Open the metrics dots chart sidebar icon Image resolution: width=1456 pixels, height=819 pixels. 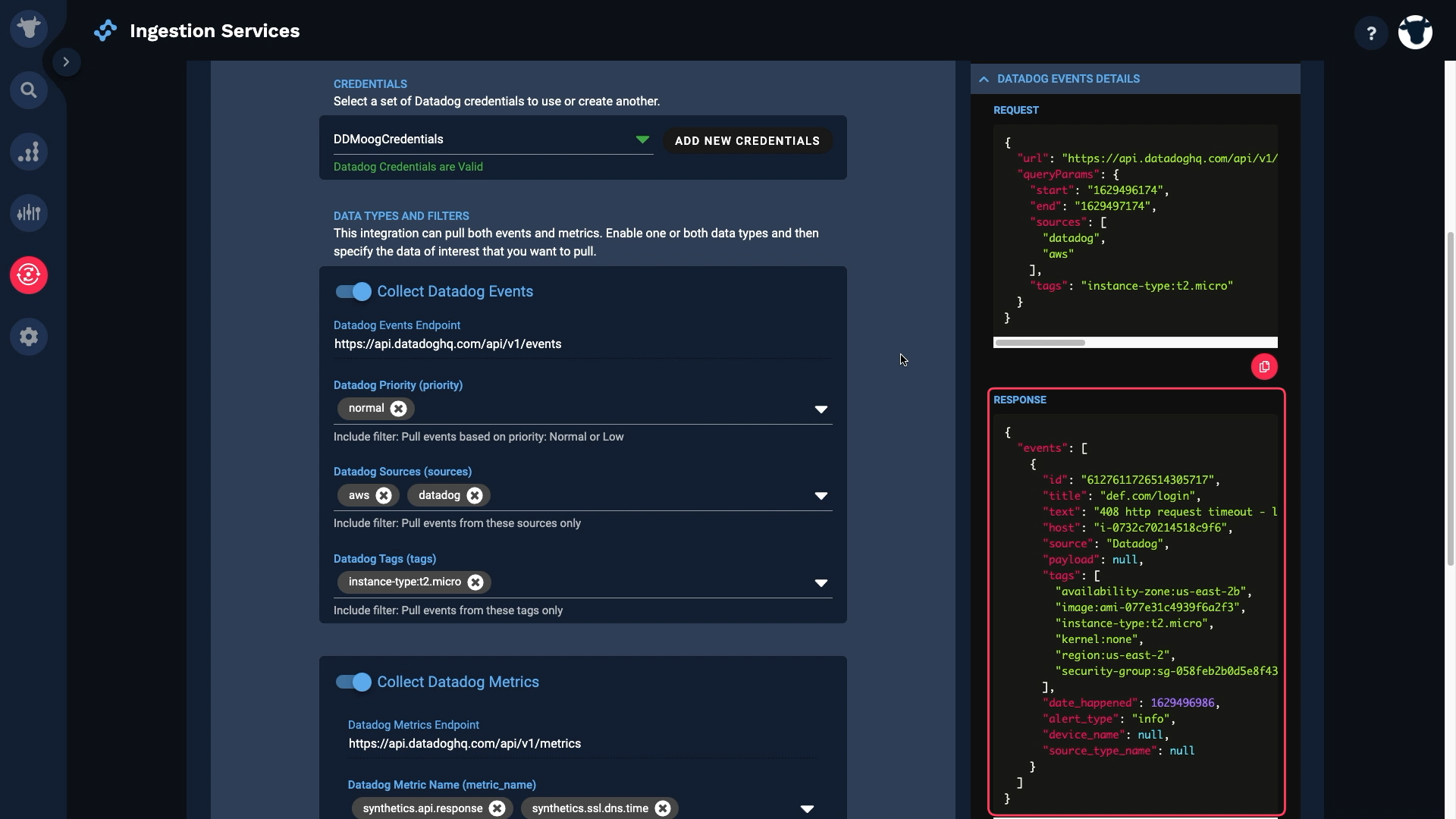click(29, 152)
